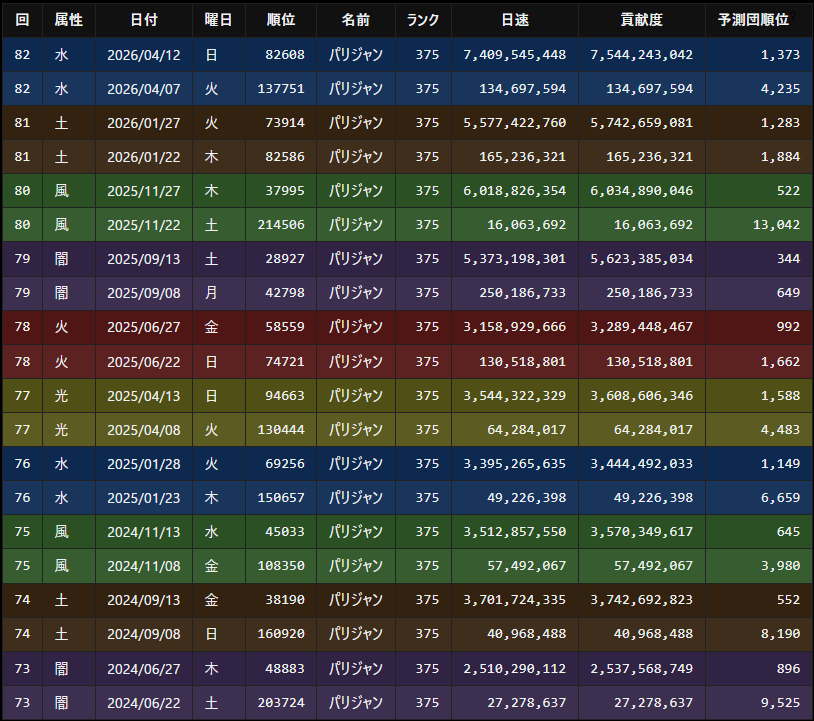
Task: Click predicted crew rank 344
Action: [x=788, y=259]
